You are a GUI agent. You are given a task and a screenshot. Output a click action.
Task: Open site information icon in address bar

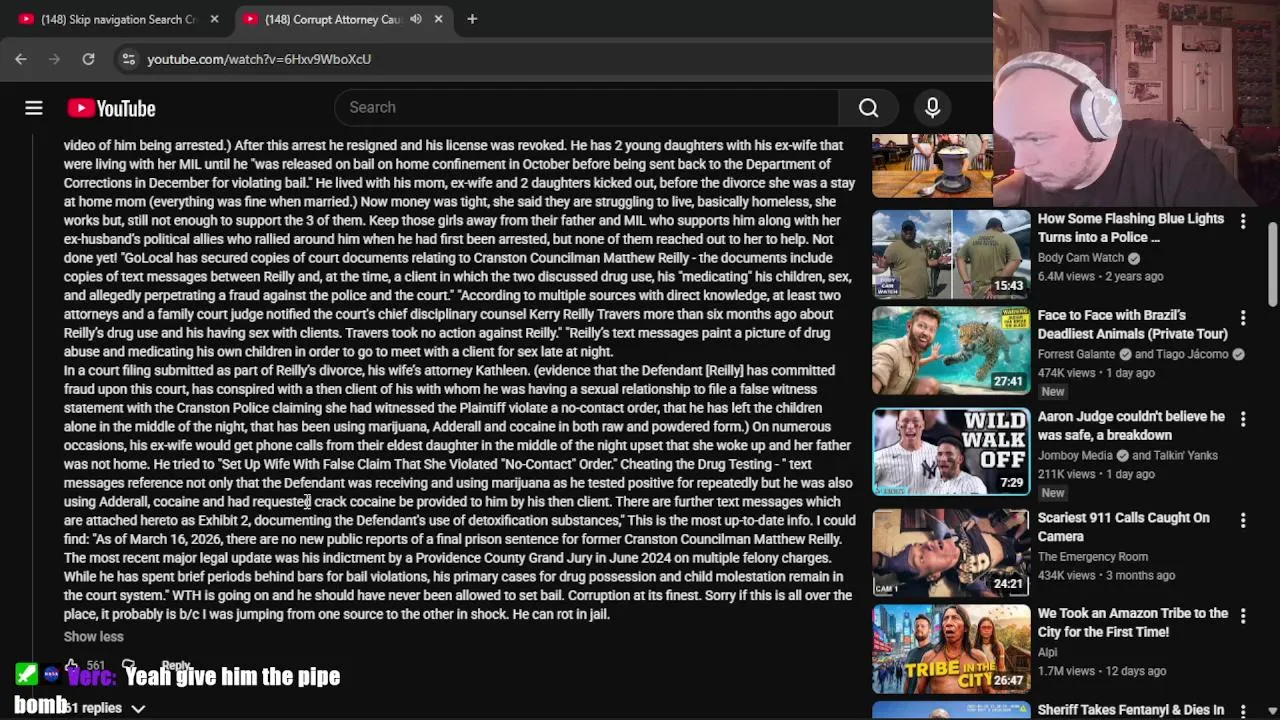click(x=128, y=59)
